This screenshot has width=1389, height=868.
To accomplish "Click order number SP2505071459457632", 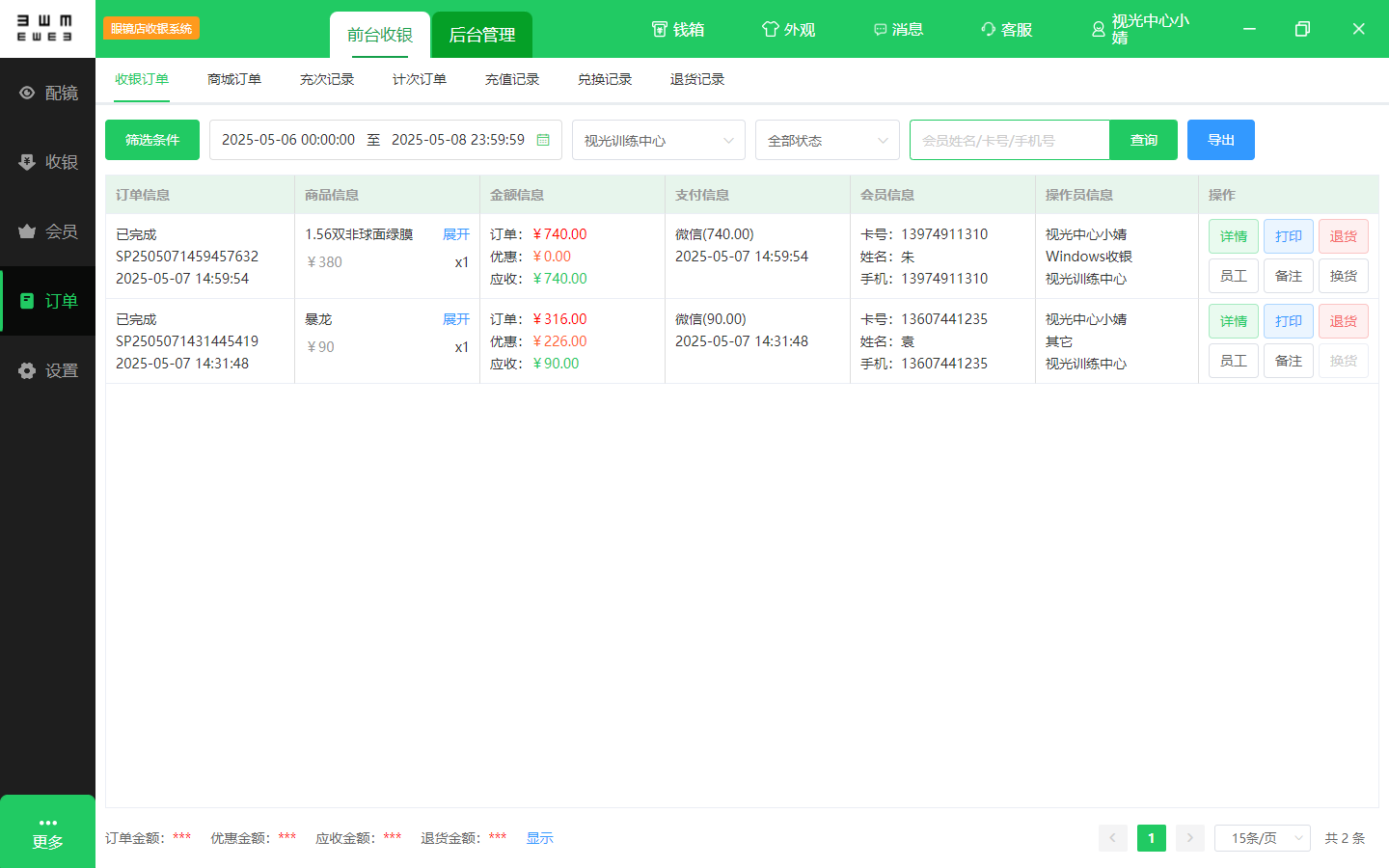I will coord(187,257).
